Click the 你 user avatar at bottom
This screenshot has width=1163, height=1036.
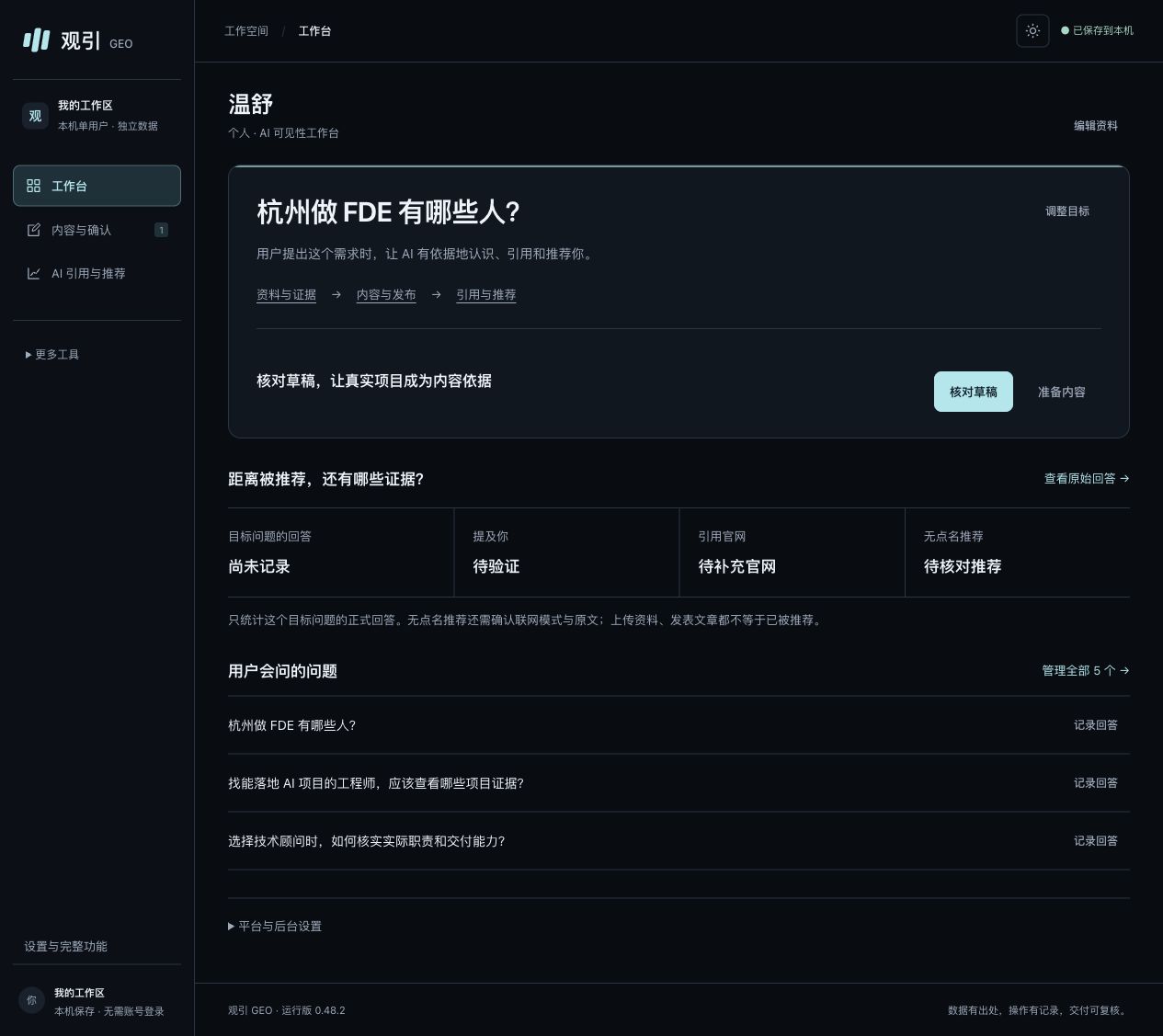click(31, 1000)
